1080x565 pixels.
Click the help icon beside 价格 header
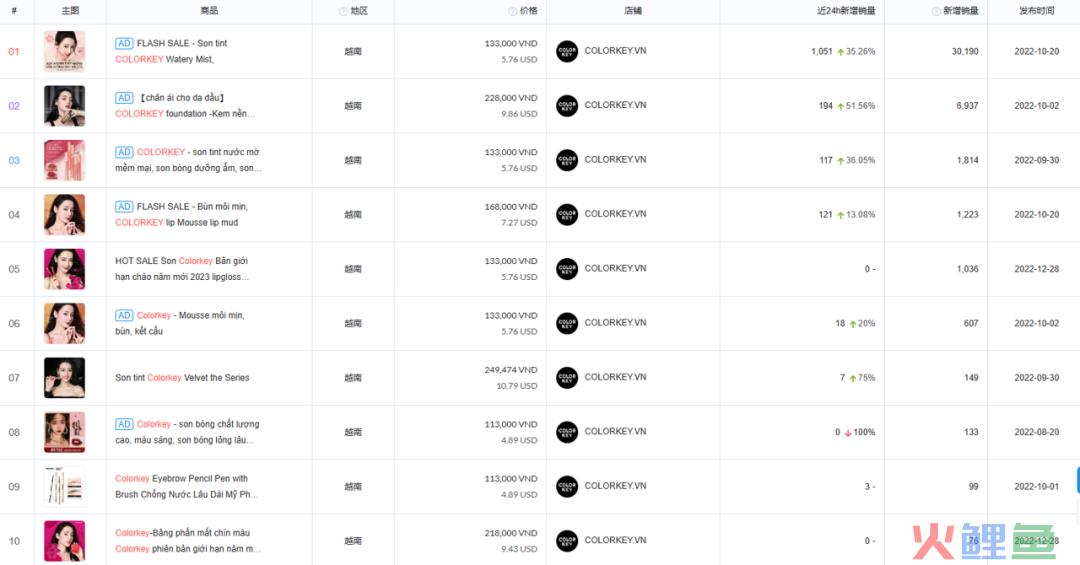tap(512, 11)
